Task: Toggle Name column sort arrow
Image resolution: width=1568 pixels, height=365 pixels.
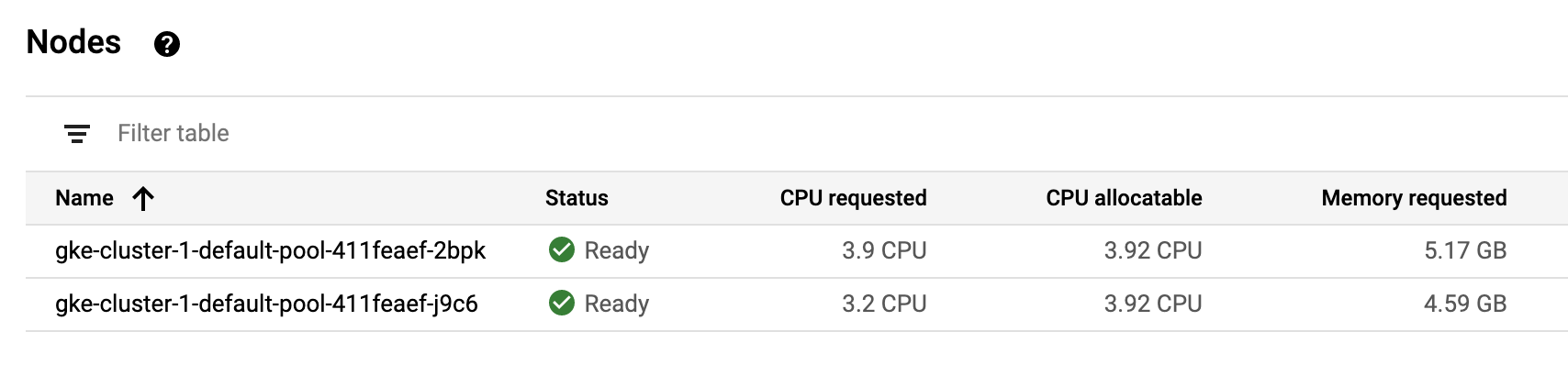Action: click(x=143, y=198)
